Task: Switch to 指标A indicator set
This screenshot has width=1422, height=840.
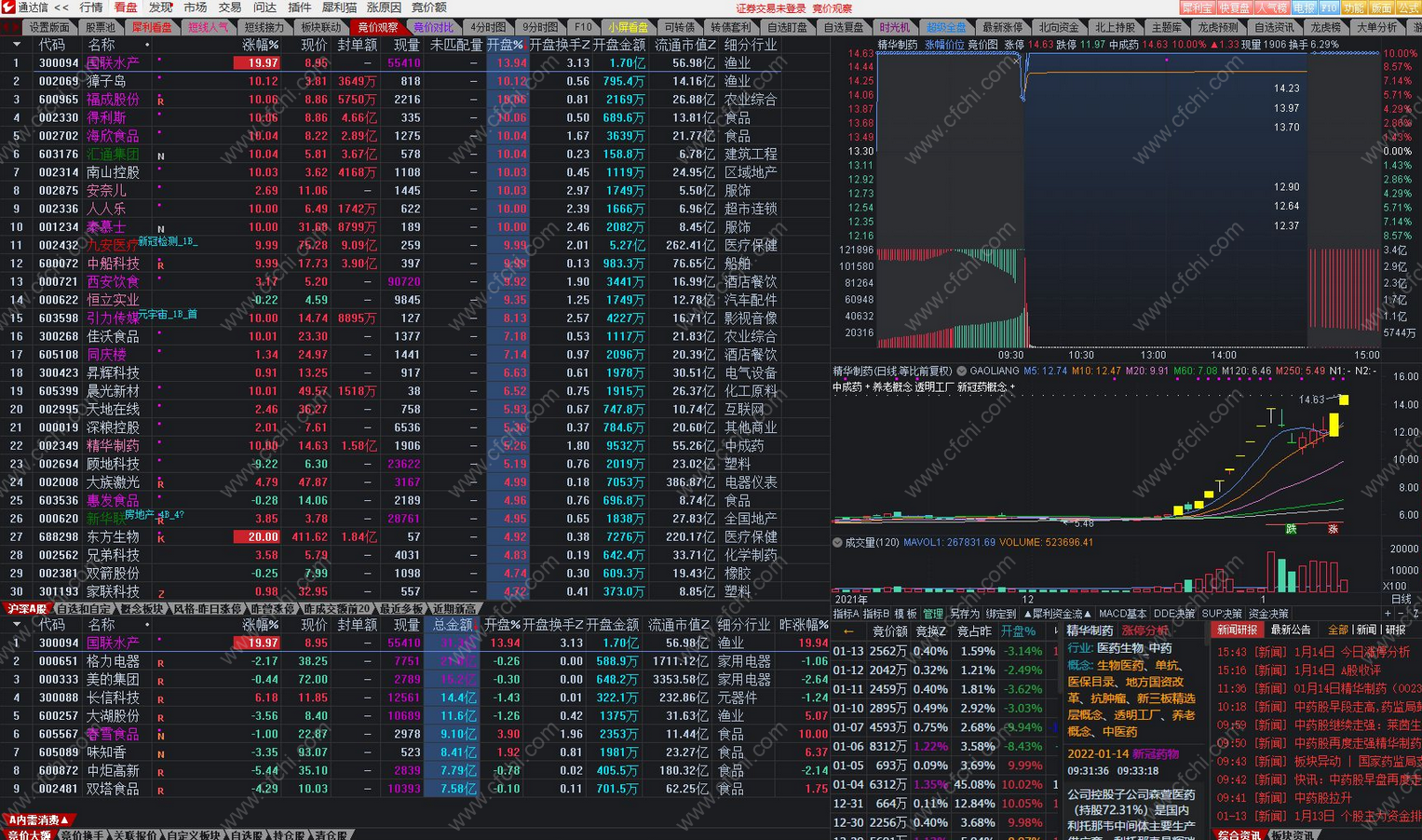Action: pyautogui.click(x=846, y=614)
